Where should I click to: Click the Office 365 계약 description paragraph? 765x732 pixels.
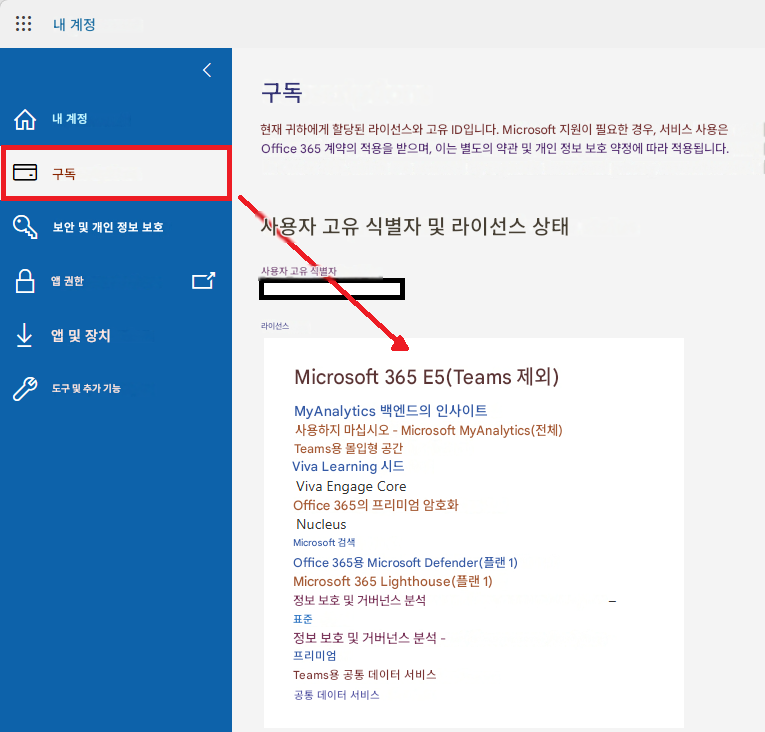point(494,139)
